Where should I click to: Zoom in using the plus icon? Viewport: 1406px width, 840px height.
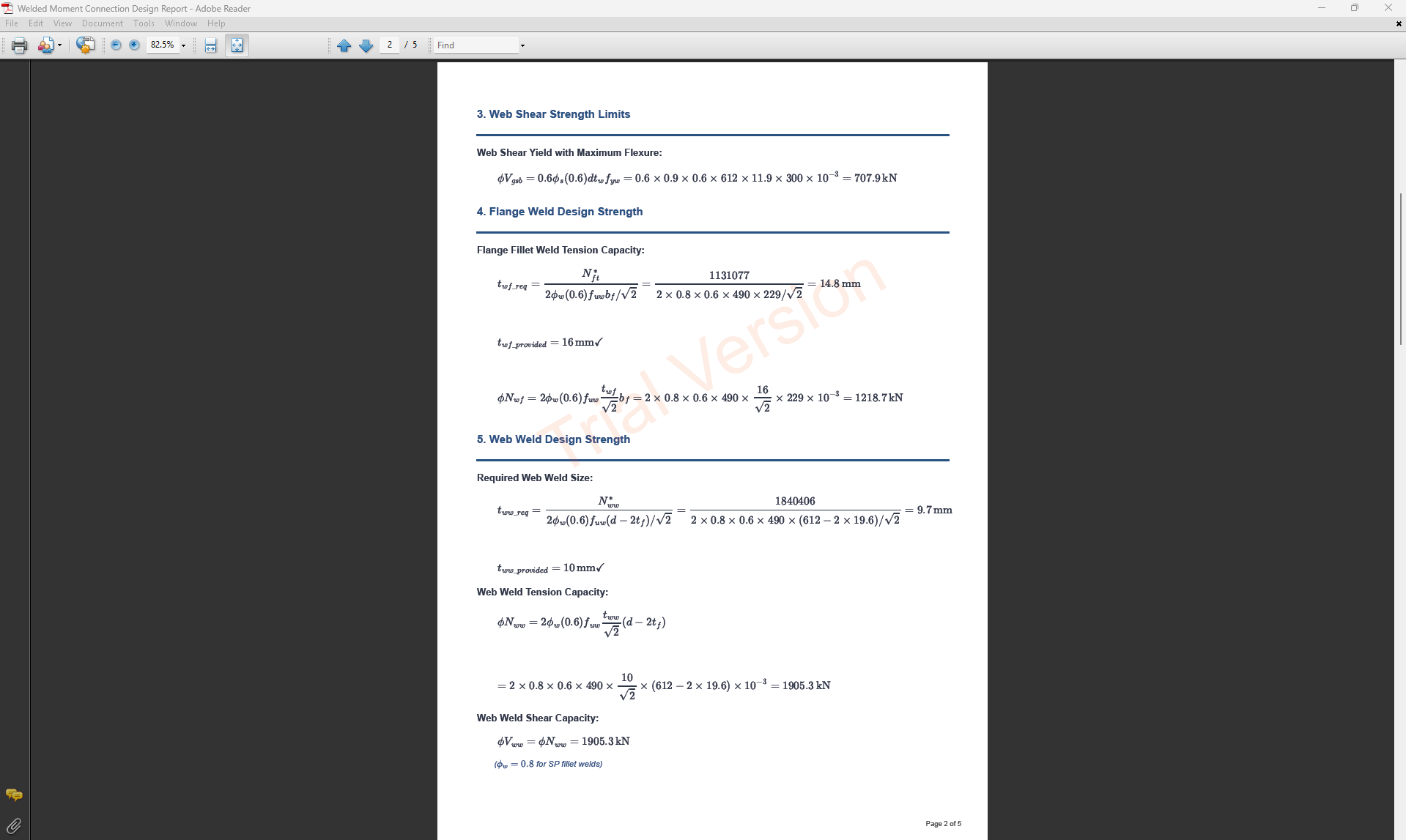[135, 45]
